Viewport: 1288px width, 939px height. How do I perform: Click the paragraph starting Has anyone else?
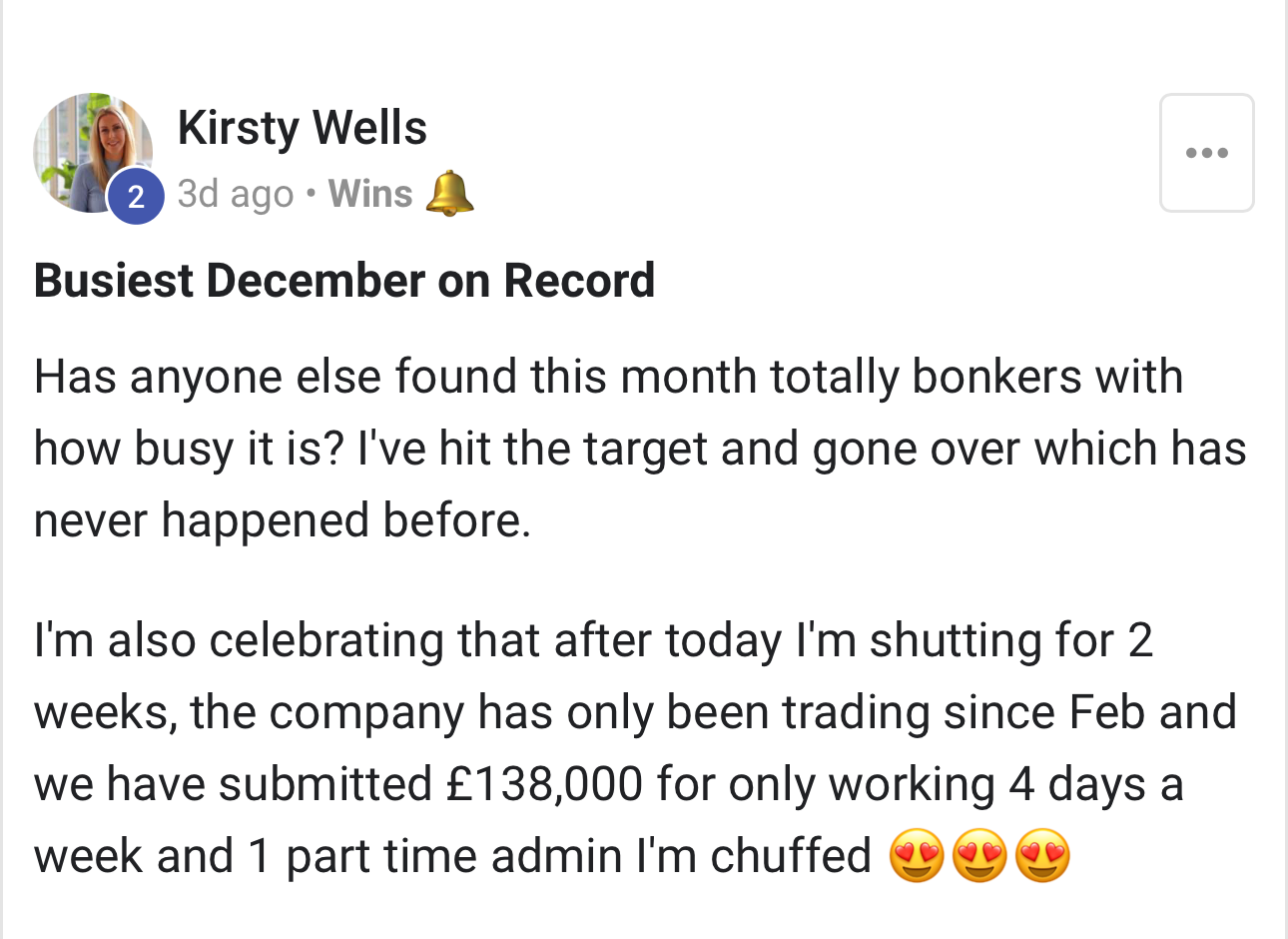click(x=640, y=449)
